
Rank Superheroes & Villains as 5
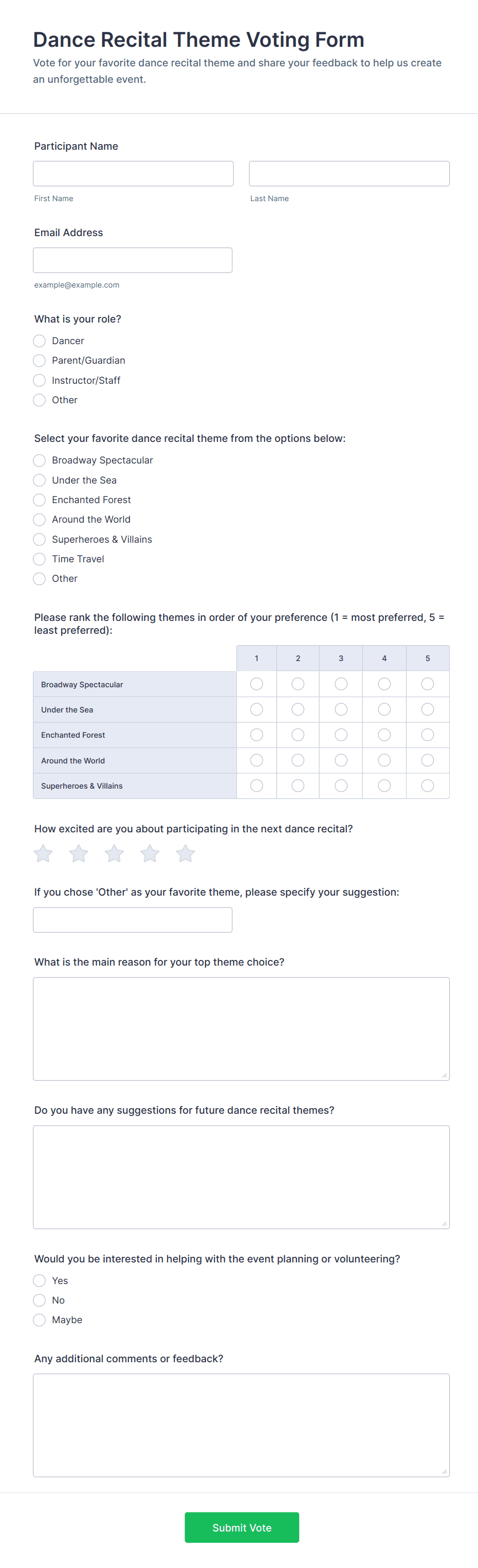428,786
